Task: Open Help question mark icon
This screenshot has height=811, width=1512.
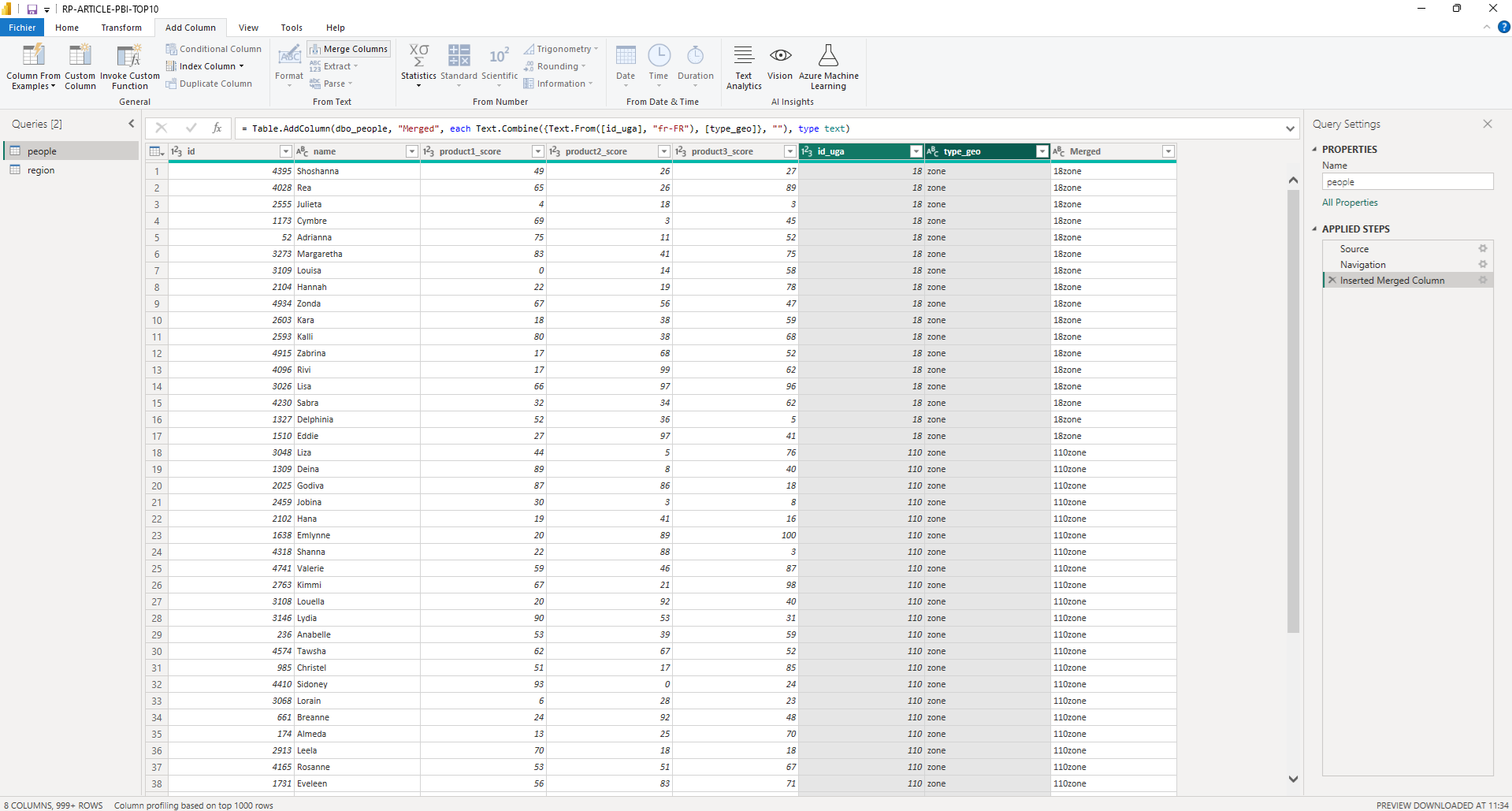Action: pyautogui.click(x=1504, y=27)
